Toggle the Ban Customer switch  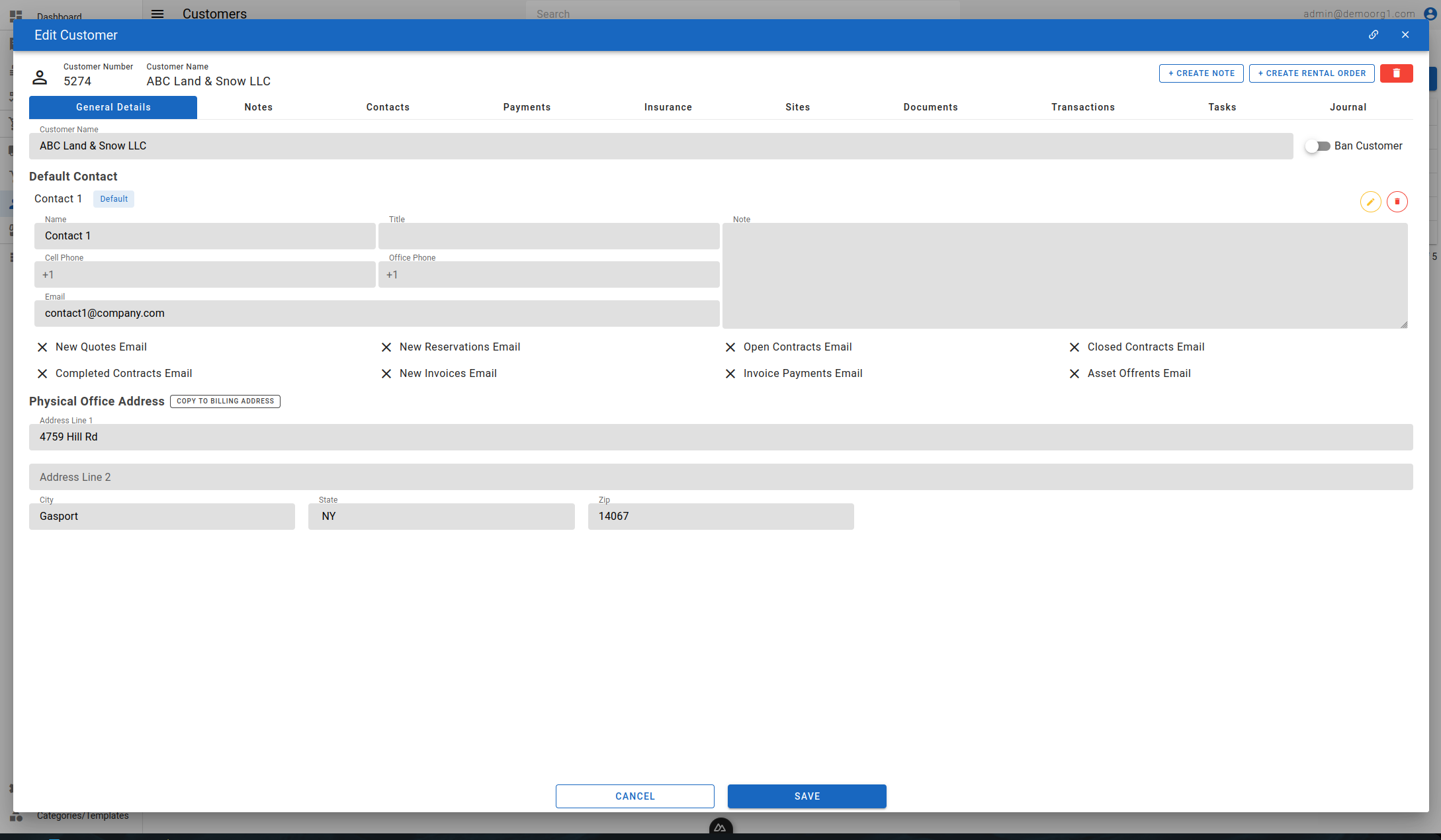tap(1317, 146)
